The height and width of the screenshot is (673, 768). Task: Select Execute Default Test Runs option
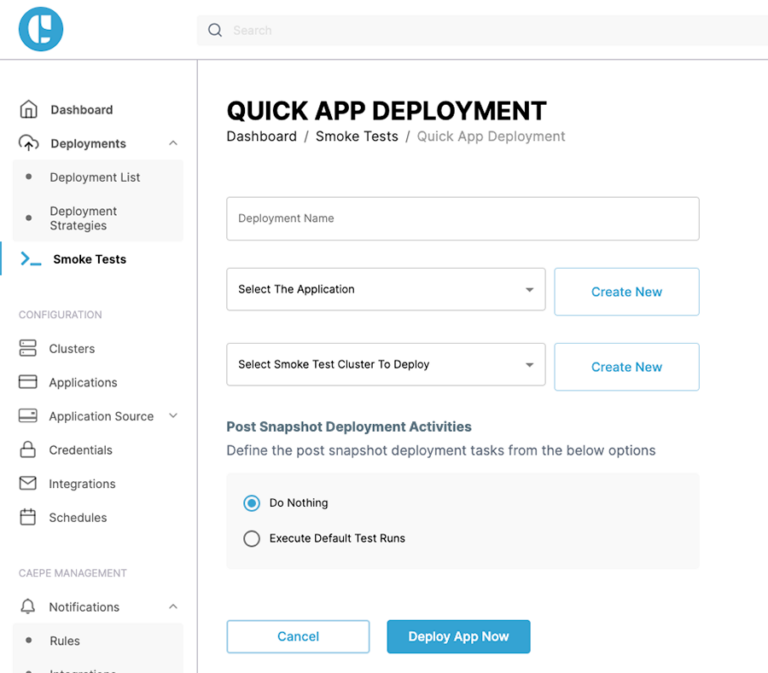tap(252, 538)
